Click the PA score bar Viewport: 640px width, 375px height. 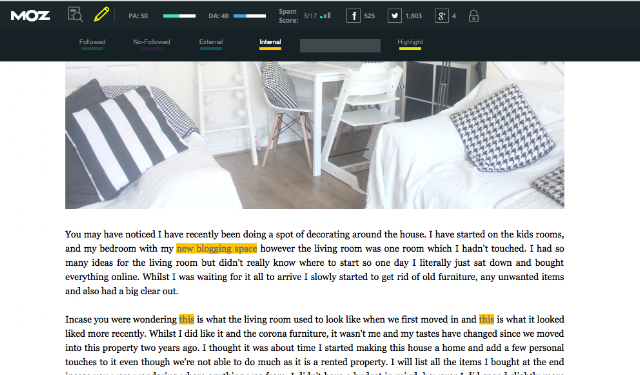click(179, 16)
